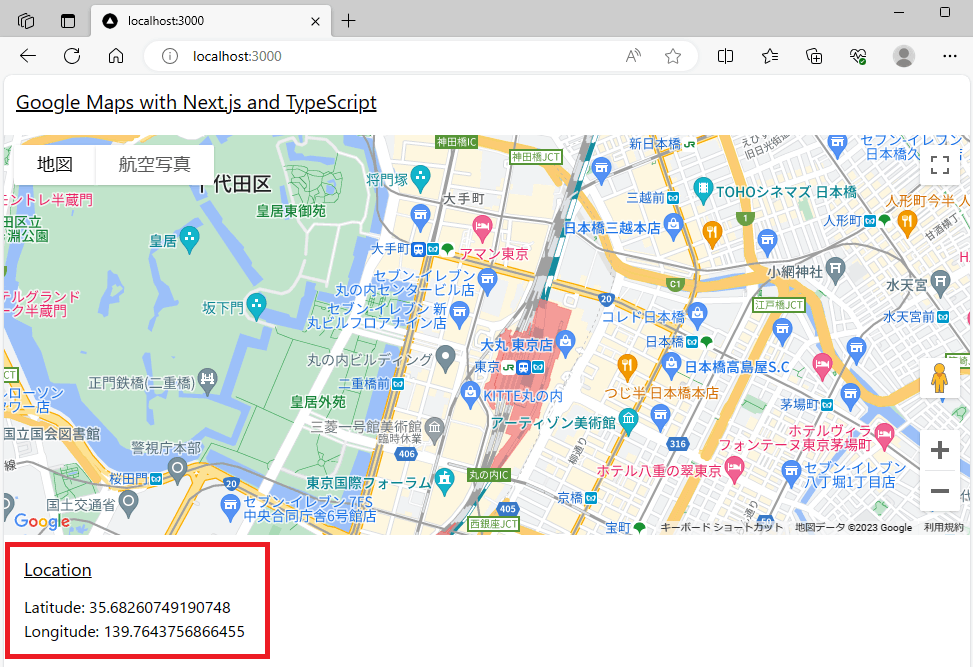The image size is (973, 667).
Task: Open Browser essentials heart icon
Action: point(858,56)
